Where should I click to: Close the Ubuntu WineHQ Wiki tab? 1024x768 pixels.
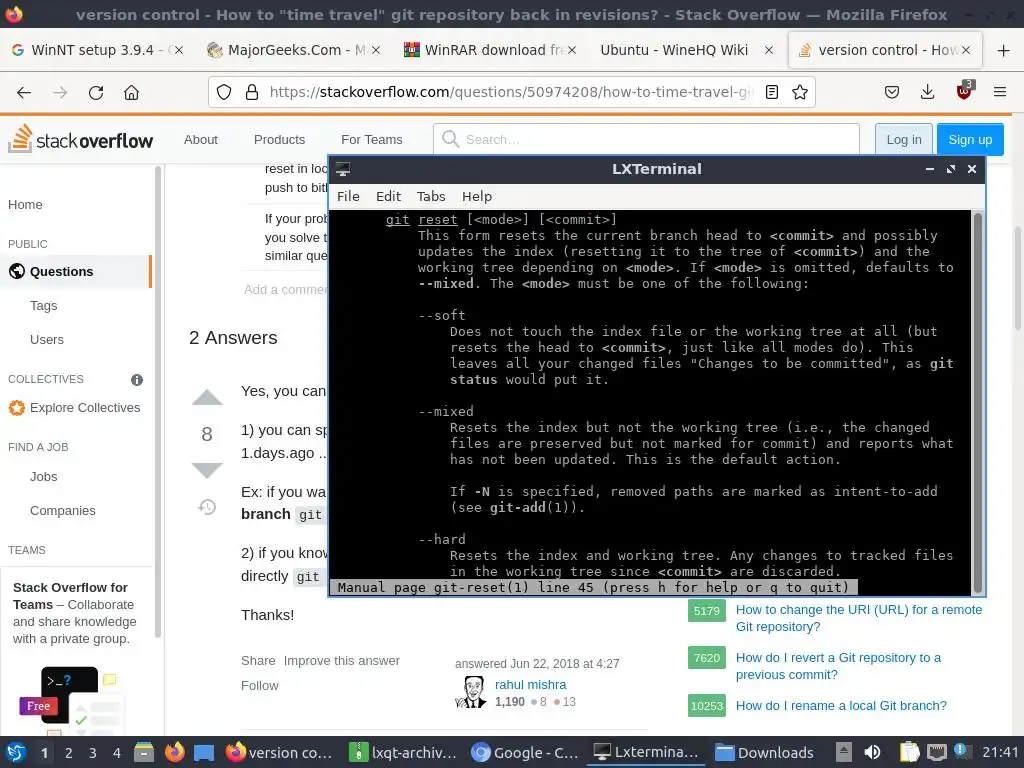(x=769, y=50)
